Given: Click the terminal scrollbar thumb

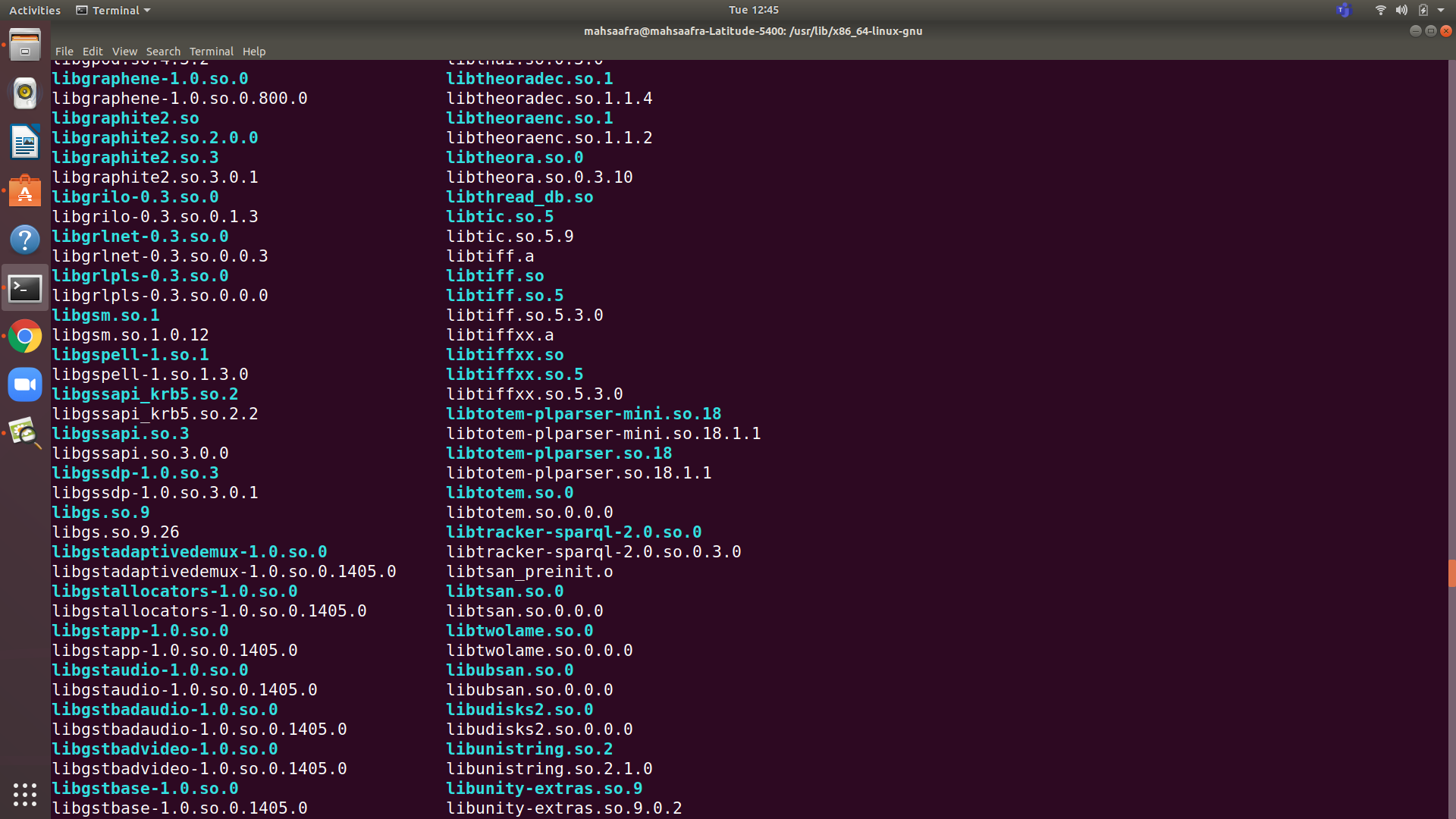Looking at the screenshot, I should 1451,573.
